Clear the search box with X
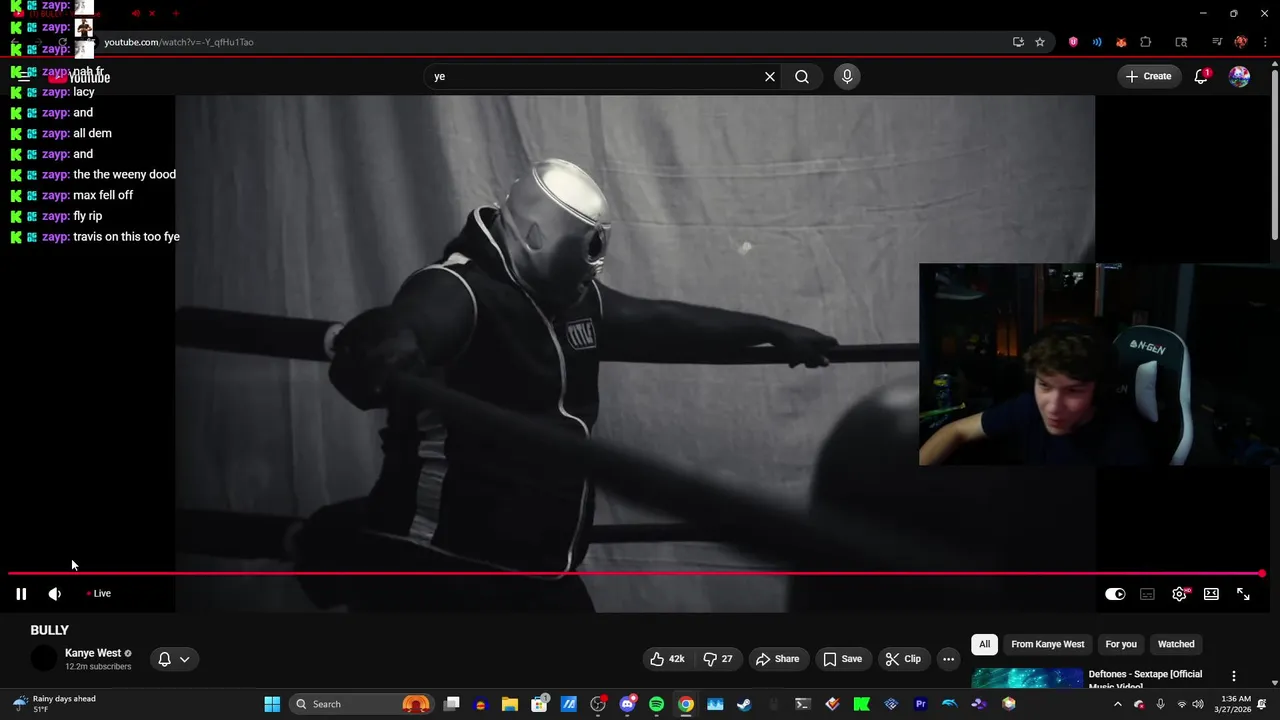Image resolution: width=1280 pixels, height=720 pixels. (x=770, y=76)
